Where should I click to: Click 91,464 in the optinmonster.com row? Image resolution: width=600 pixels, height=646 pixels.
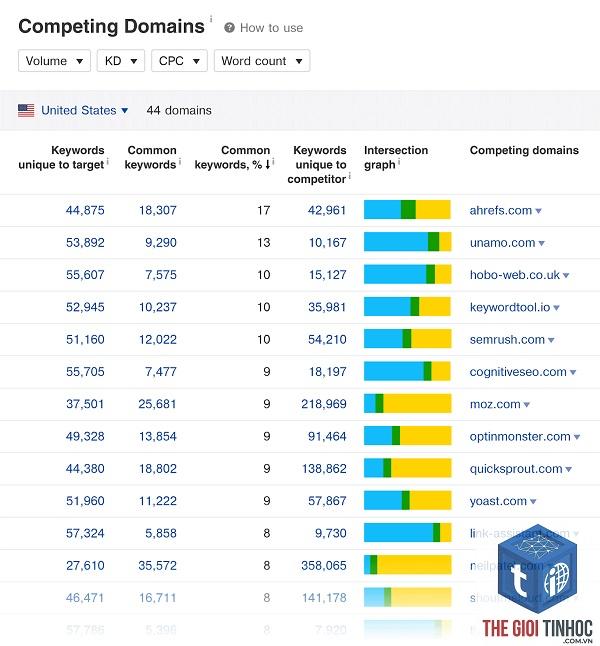tap(327, 436)
